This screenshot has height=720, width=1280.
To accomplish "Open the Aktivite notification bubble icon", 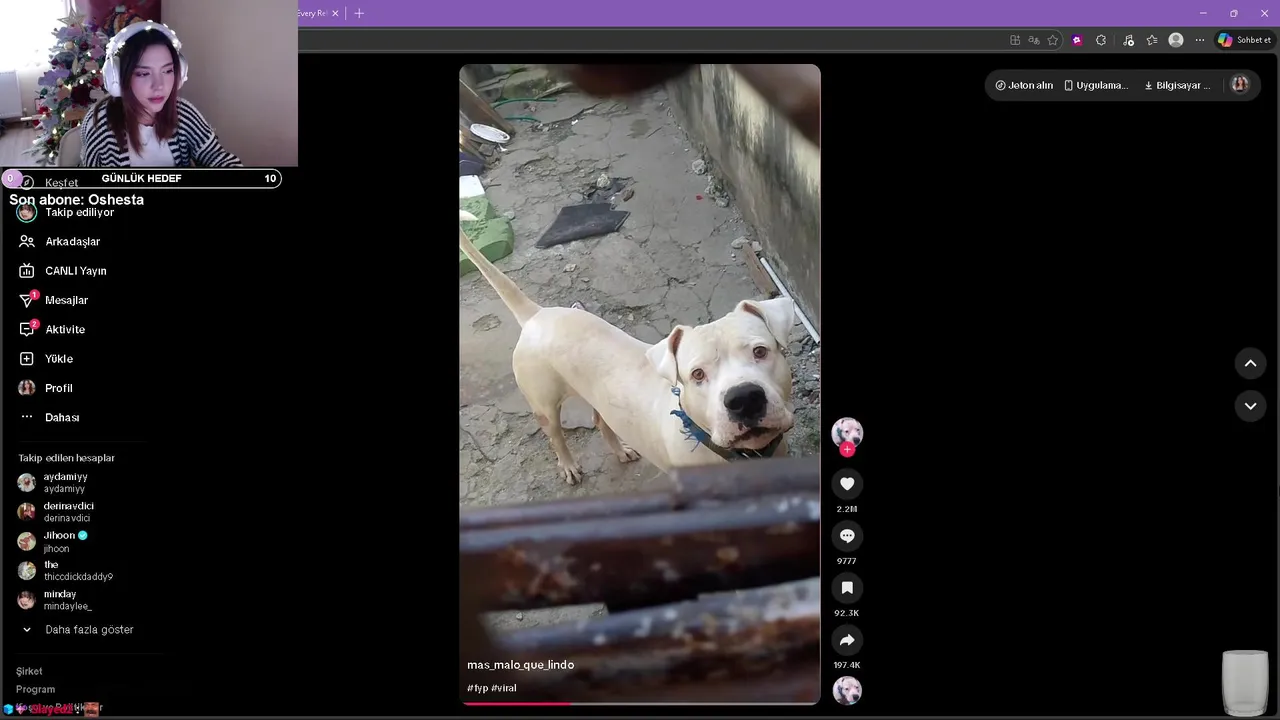I will pos(27,329).
